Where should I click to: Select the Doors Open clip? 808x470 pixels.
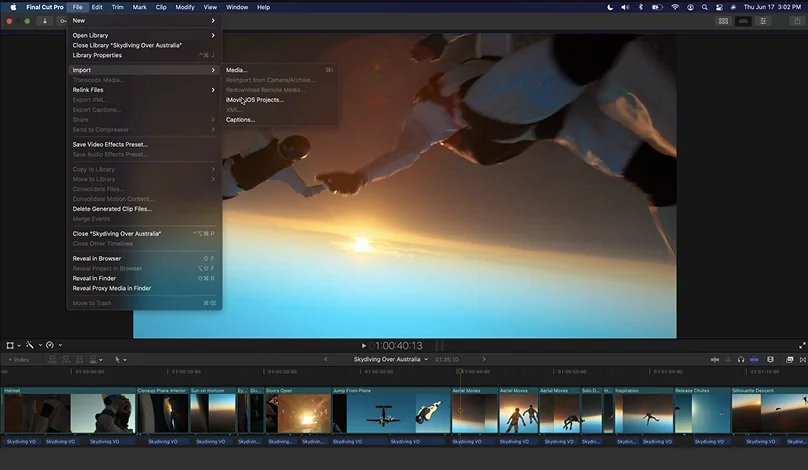pos(297,410)
